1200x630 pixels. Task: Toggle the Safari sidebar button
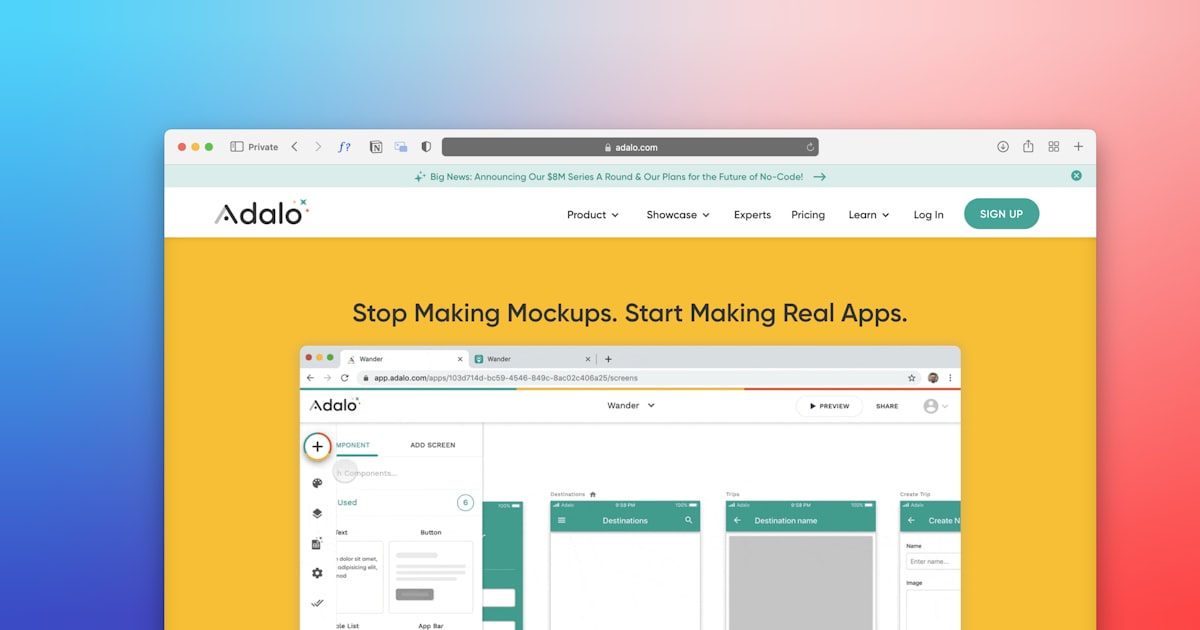(x=237, y=147)
